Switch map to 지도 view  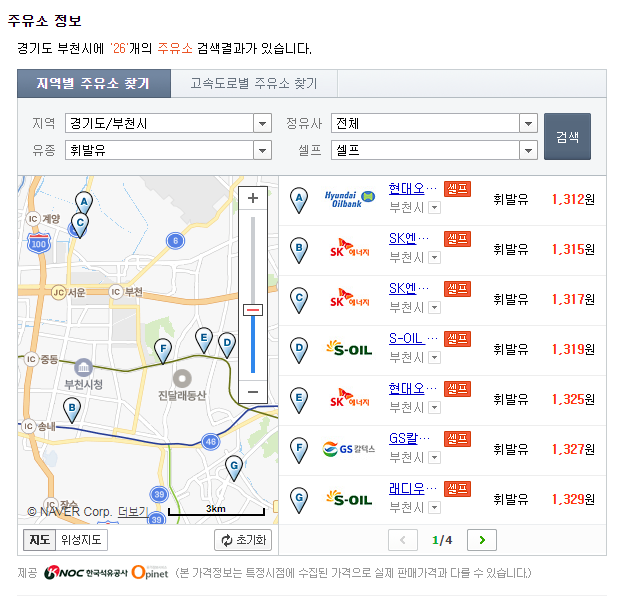click(x=39, y=540)
